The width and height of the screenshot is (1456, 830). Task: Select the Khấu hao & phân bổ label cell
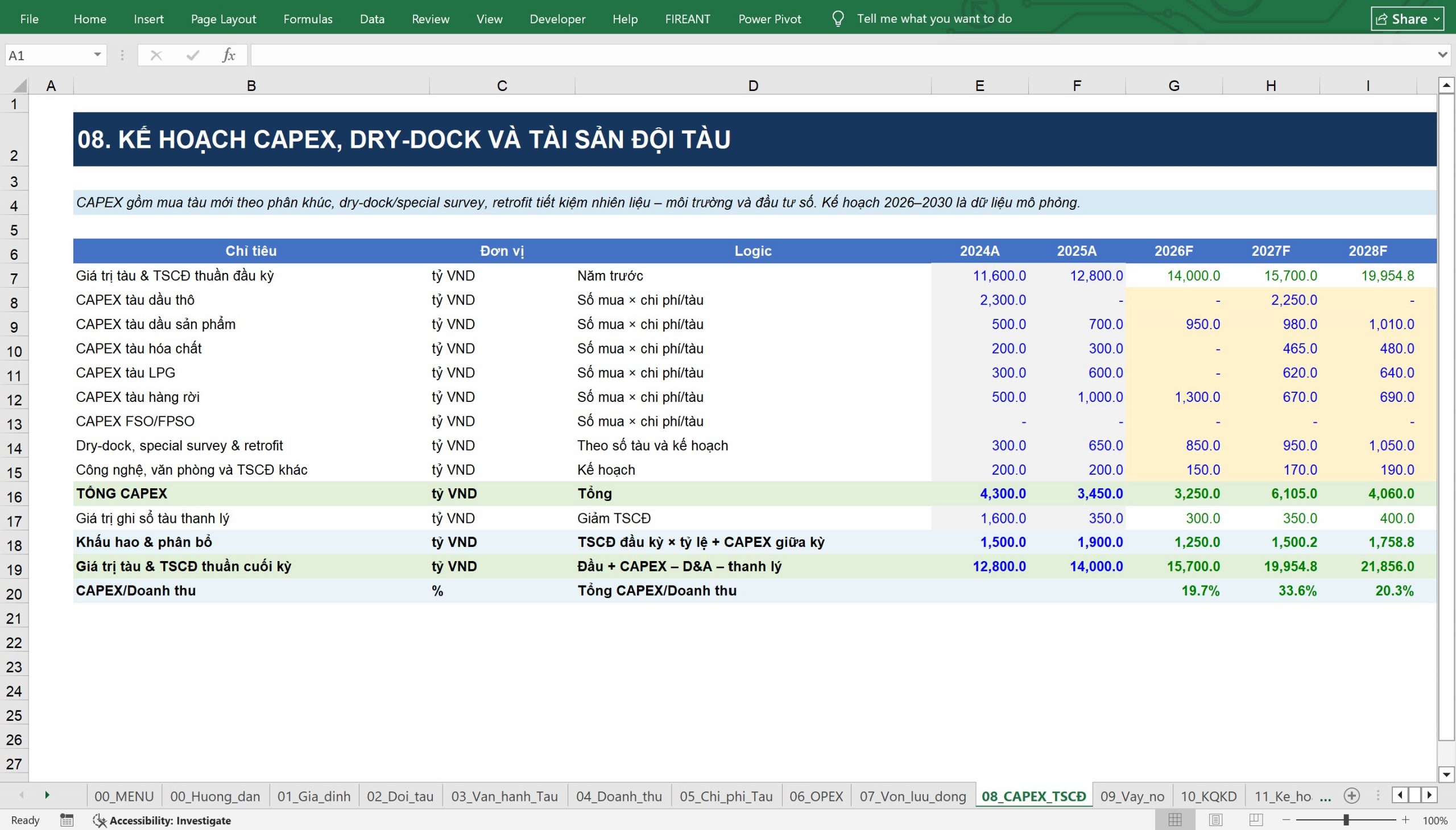tap(251, 542)
